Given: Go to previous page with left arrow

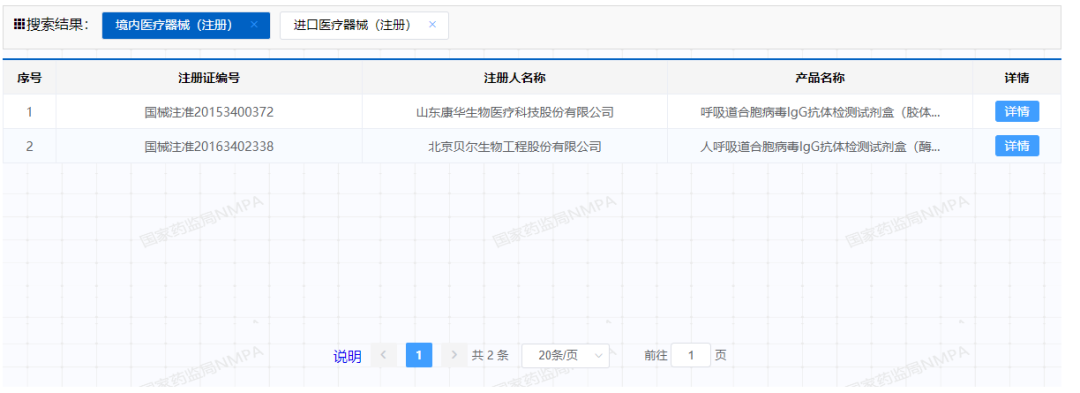Looking at the screenshot, I should [384, 355].
